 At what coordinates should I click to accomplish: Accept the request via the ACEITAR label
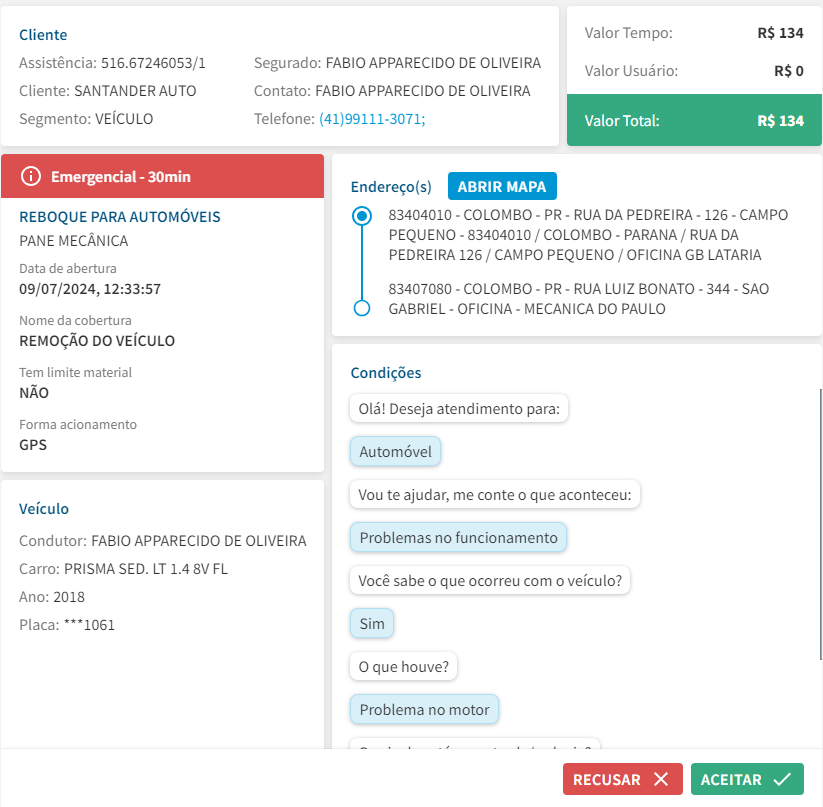coord(731,780)
